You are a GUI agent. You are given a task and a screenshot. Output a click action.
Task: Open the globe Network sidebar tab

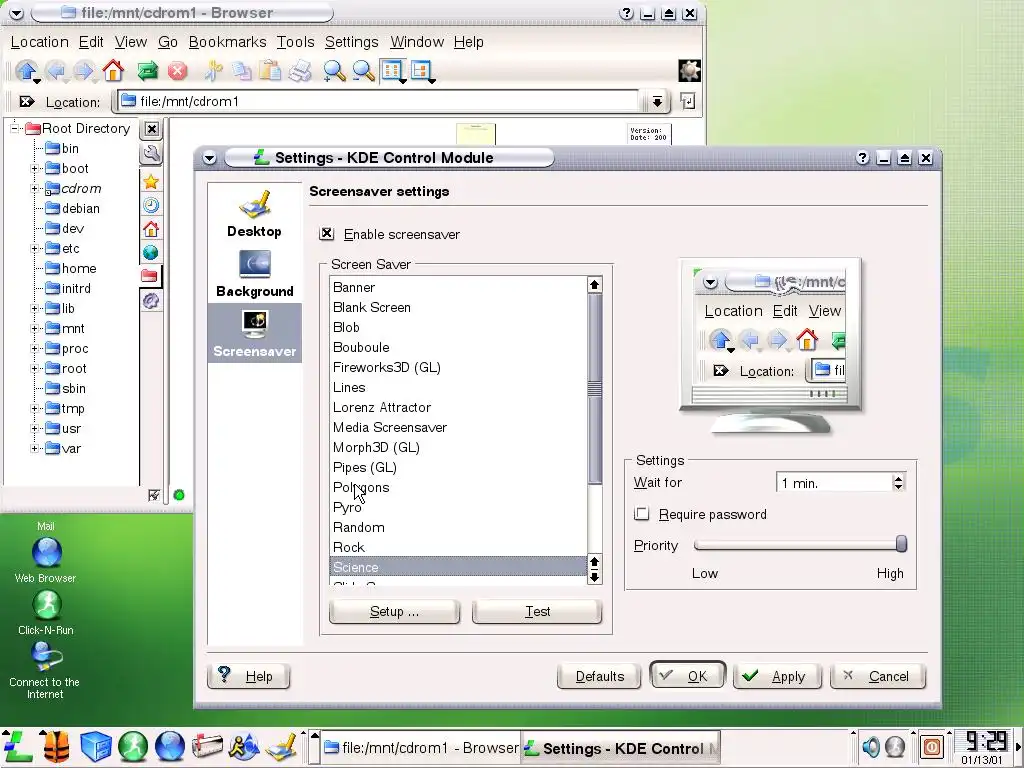click(x=151, y=253)
